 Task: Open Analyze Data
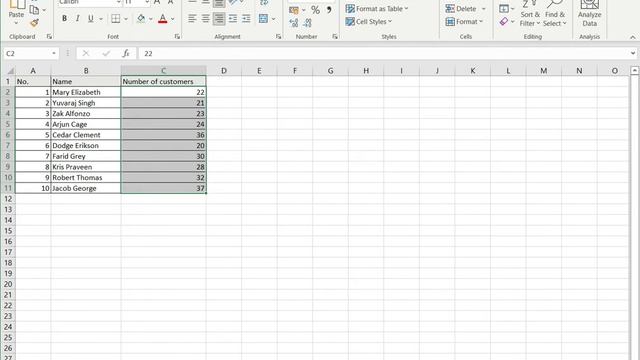589,13
